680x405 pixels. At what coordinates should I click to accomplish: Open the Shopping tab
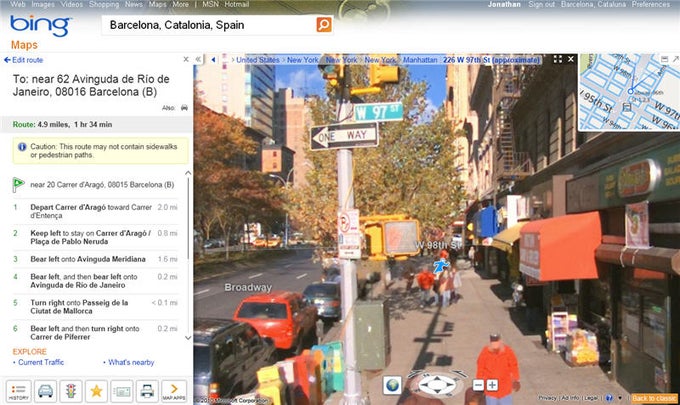click(104, 4)
